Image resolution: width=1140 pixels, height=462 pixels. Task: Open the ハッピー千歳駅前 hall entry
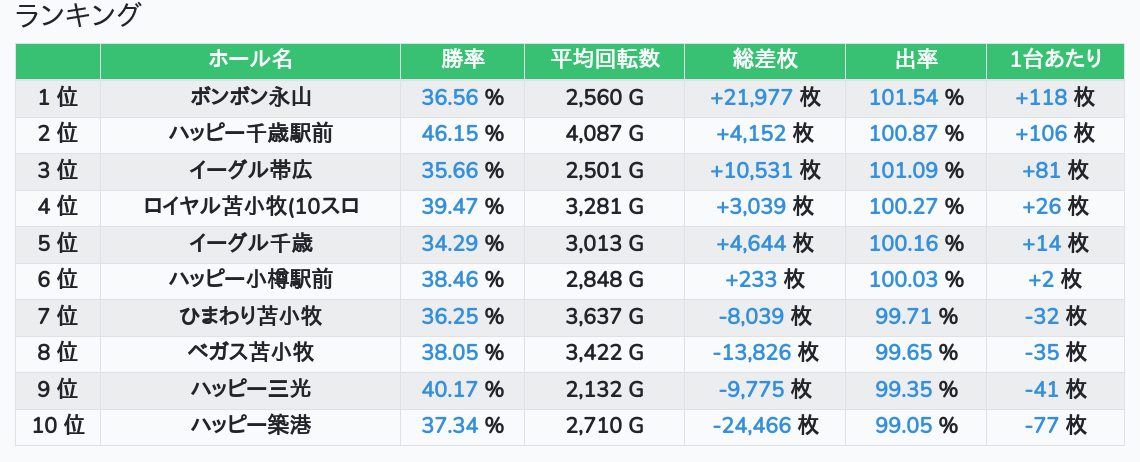(x=251, y=133)
